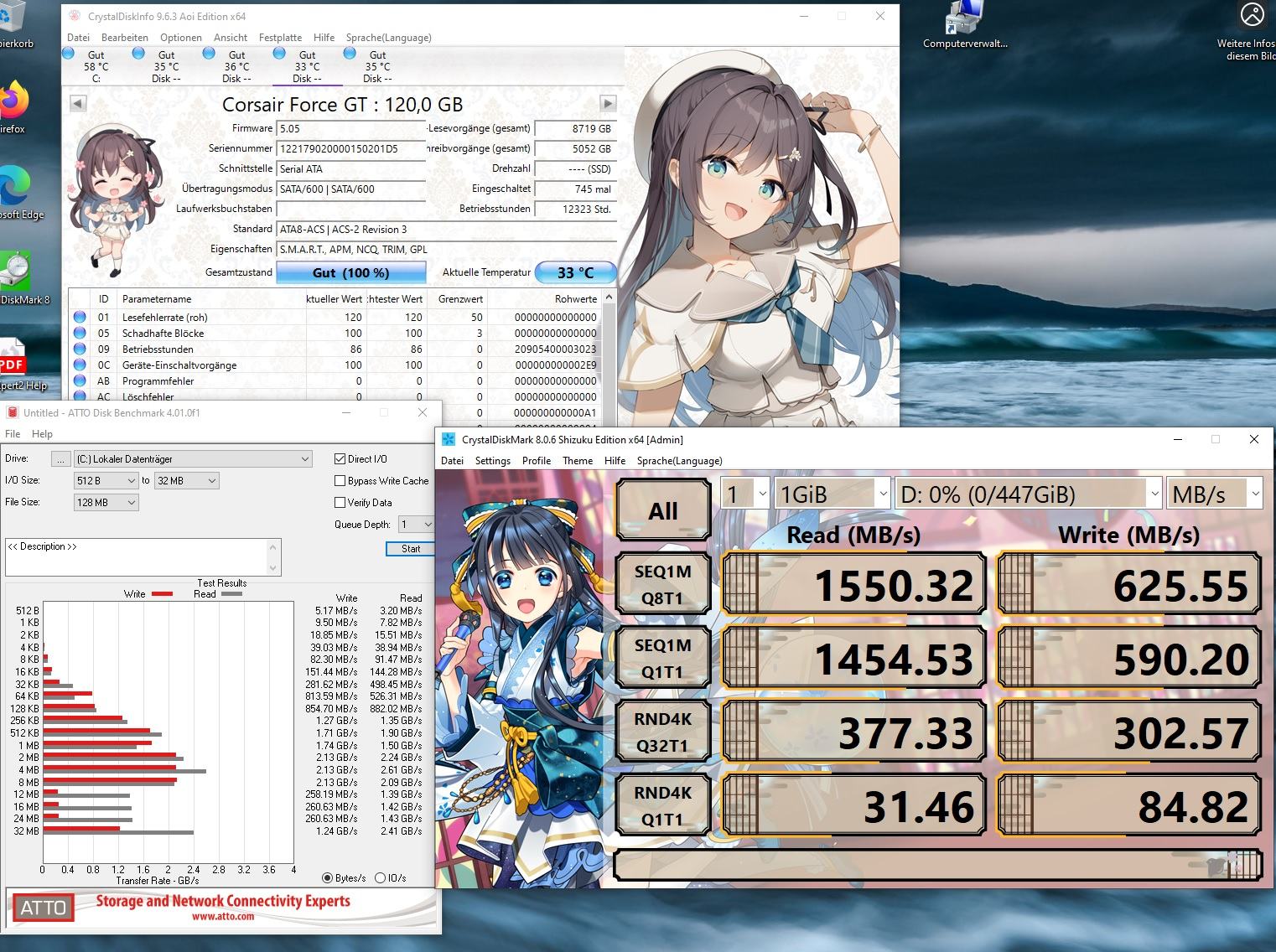Click ATTO Disk Benchmark title bar icon
The width and height of the screenshot is (1276, 952).
pyautogui.click(x=13, y=412)
